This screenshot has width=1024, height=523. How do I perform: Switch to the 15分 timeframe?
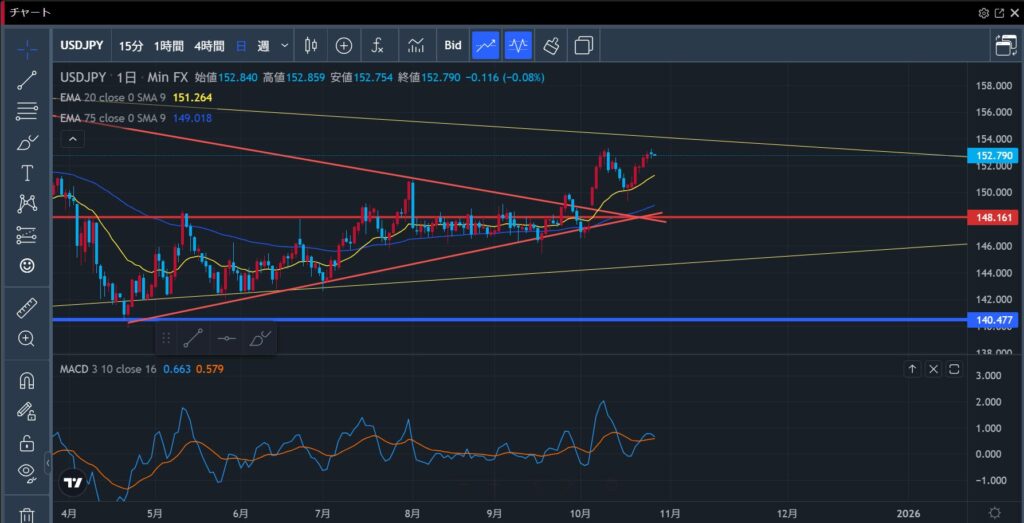(130, 45)
